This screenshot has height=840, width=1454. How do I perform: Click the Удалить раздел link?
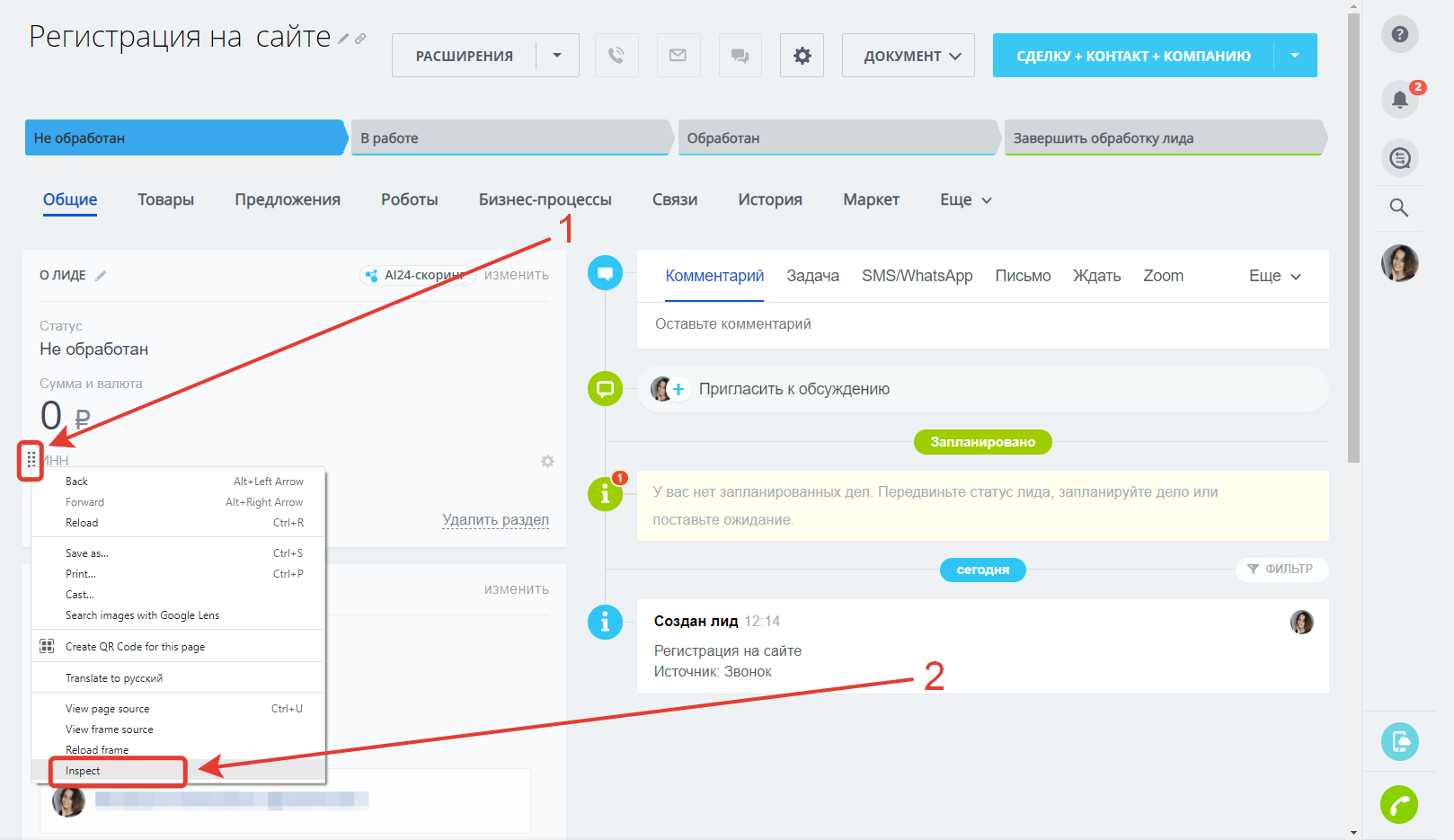pos(495,519)
